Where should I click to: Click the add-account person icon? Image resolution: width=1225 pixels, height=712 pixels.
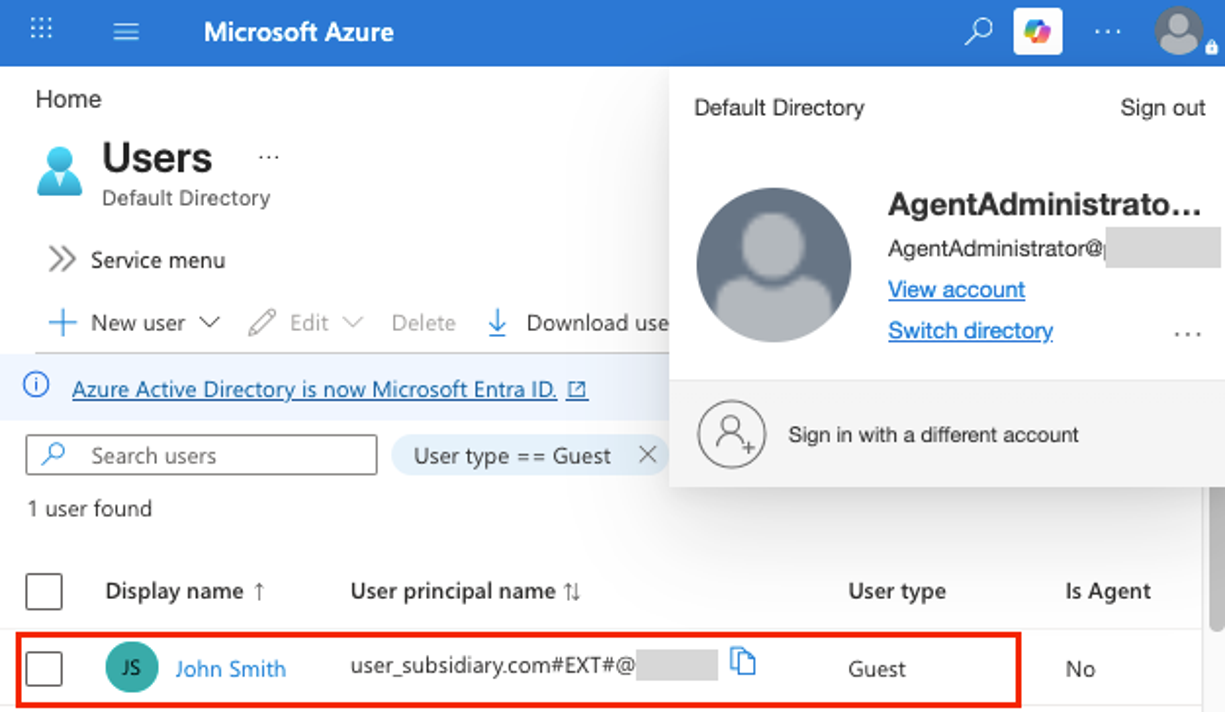pos(732,435)
